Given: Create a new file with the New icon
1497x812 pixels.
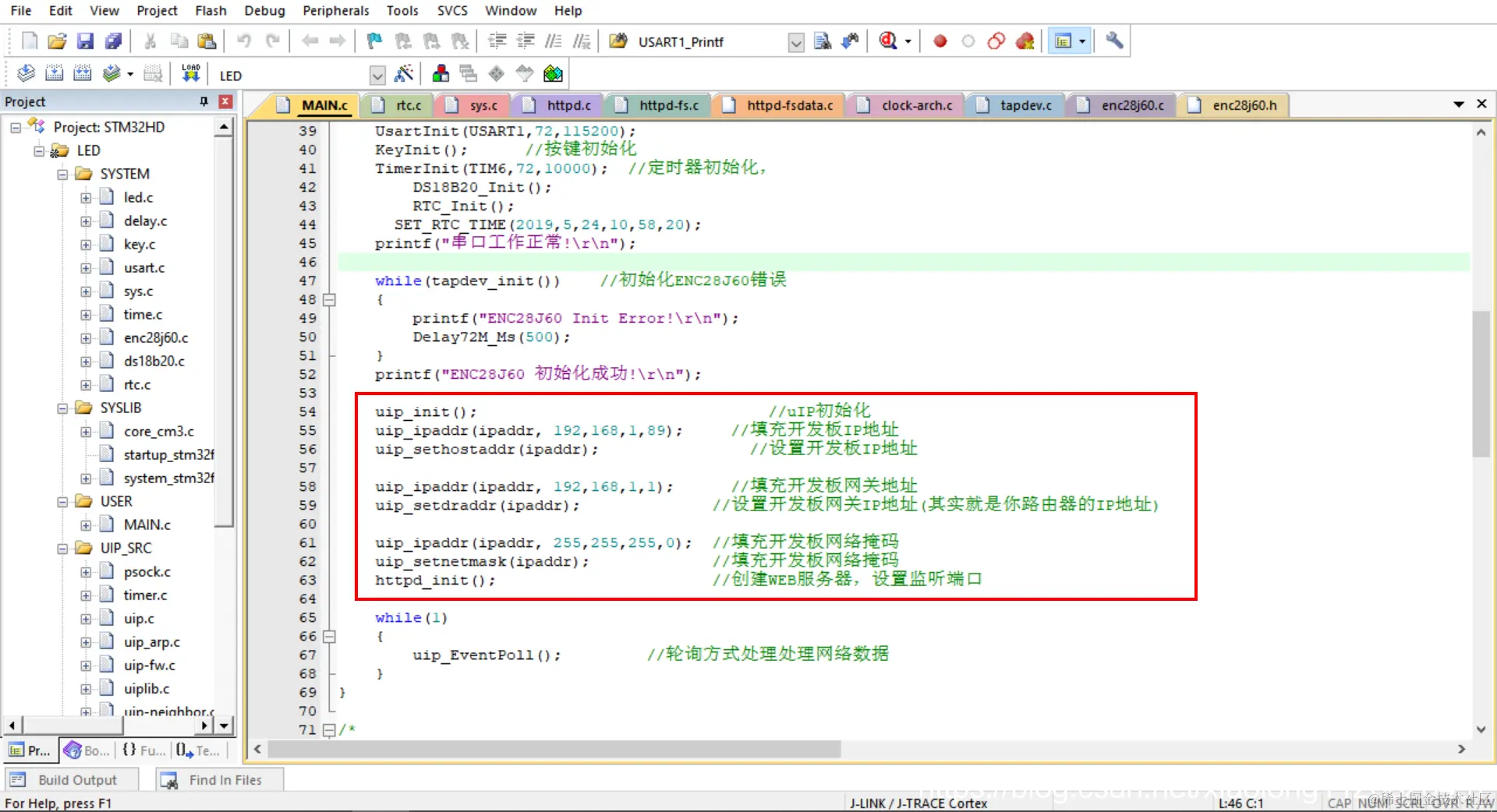Looking at the screenshot, I should tap(30, 41).
